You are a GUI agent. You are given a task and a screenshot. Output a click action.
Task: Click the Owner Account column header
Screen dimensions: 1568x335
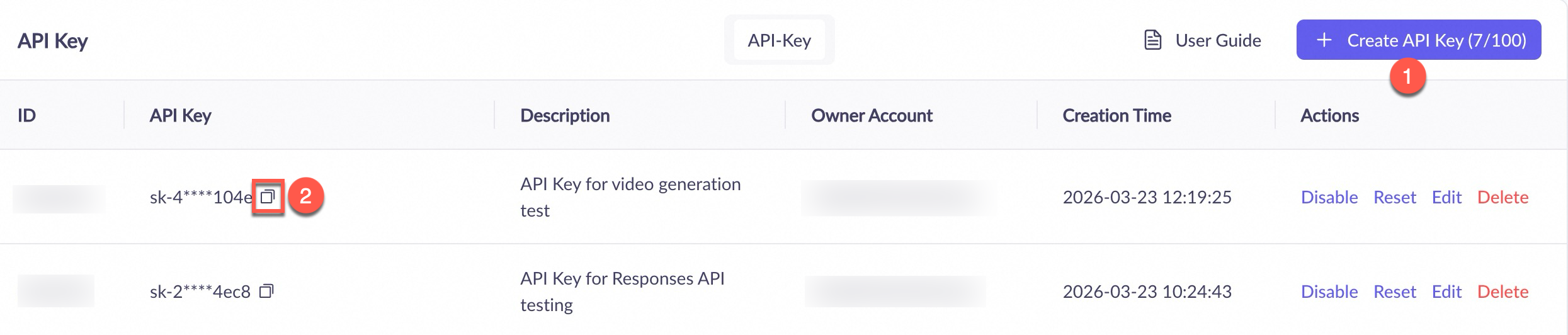[872, 116]
